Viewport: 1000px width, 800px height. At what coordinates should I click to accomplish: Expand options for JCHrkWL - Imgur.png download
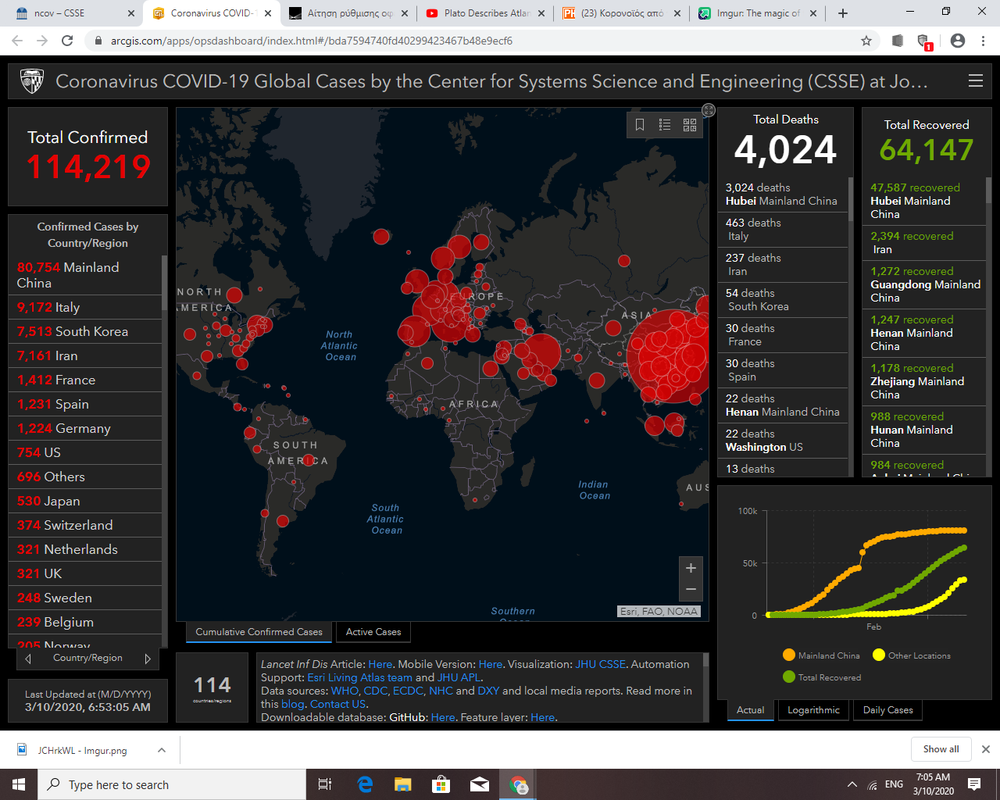pos(161,750)
